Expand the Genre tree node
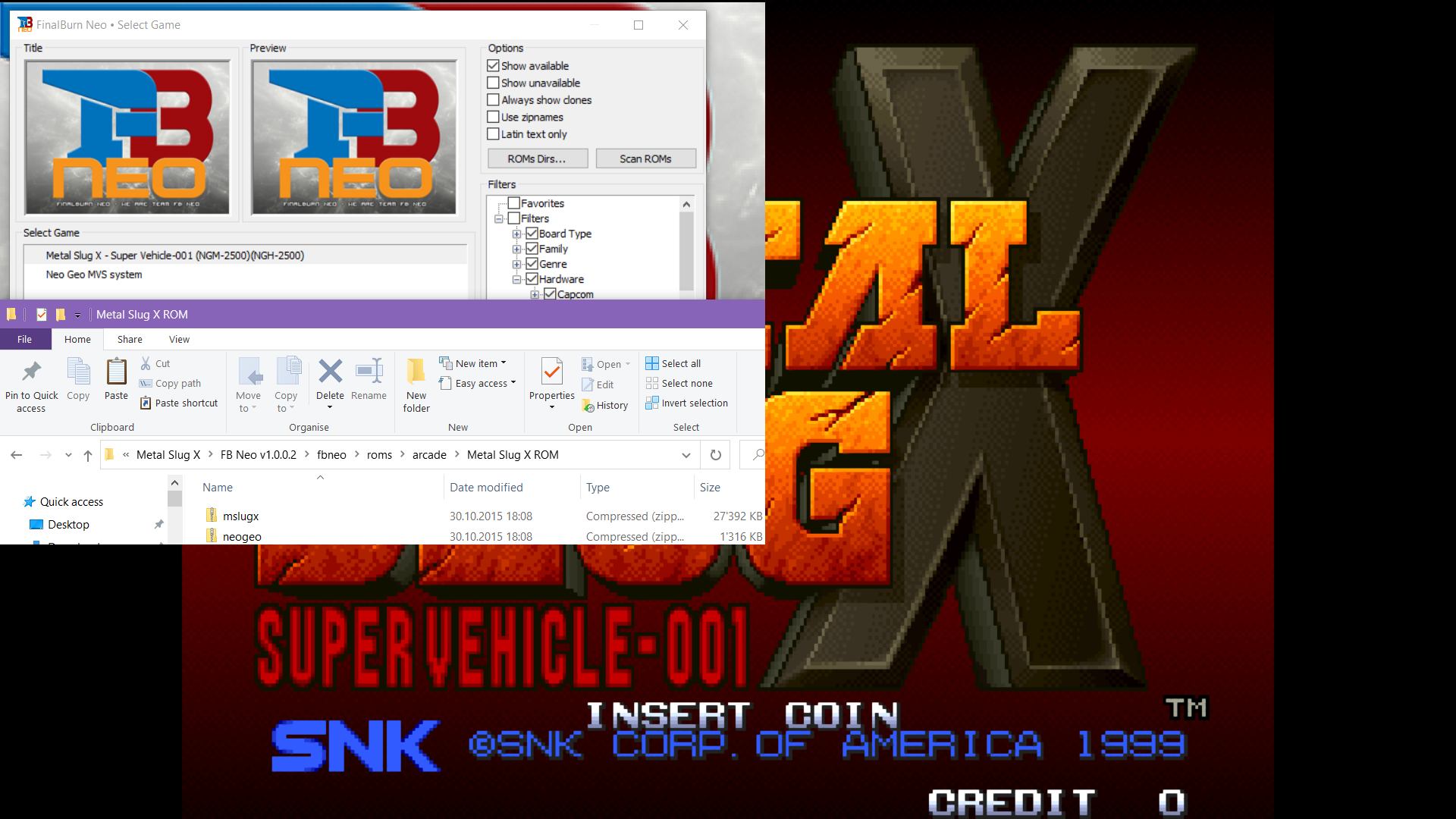This screenshot has height=819, width=1456. click(516, 264)
